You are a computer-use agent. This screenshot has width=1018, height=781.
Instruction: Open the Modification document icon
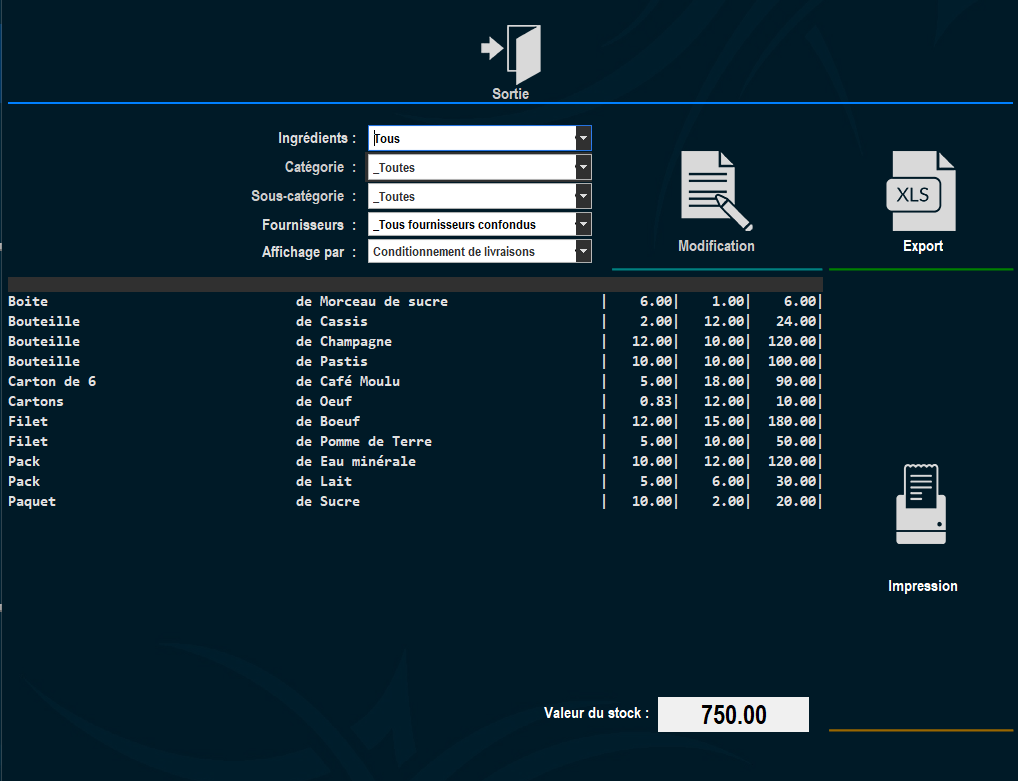716,191
